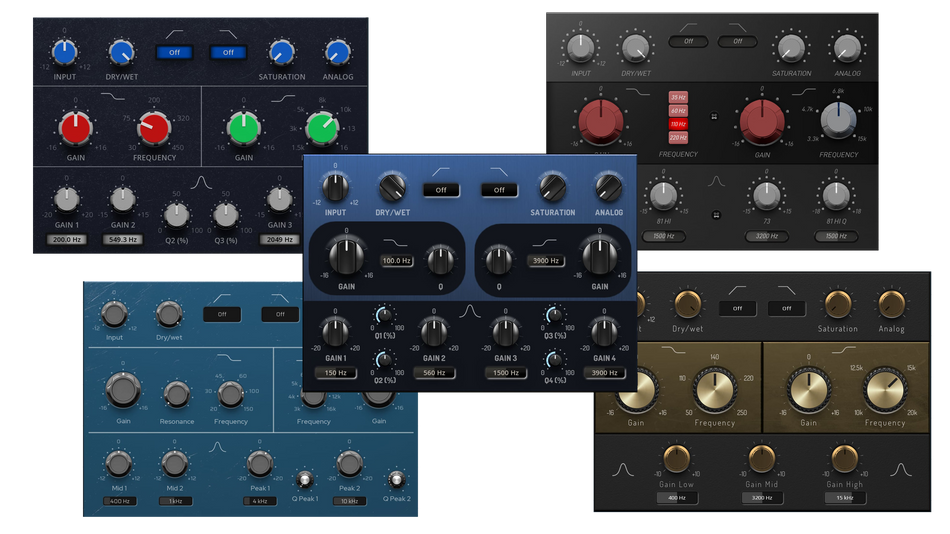Click the Saturation knob in the gold skin

coord(838,304)
